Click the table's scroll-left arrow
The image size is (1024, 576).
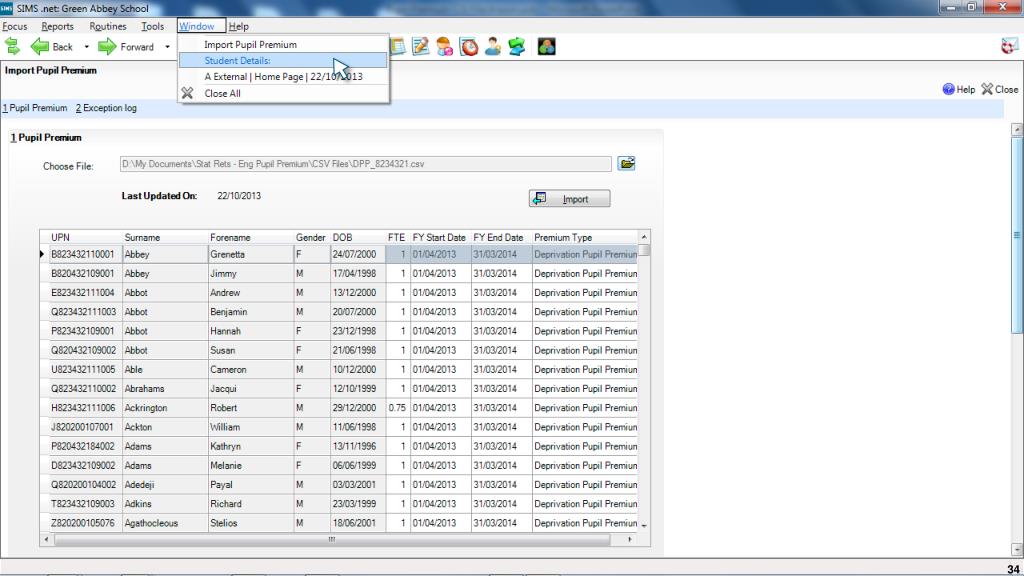point(46,539)
